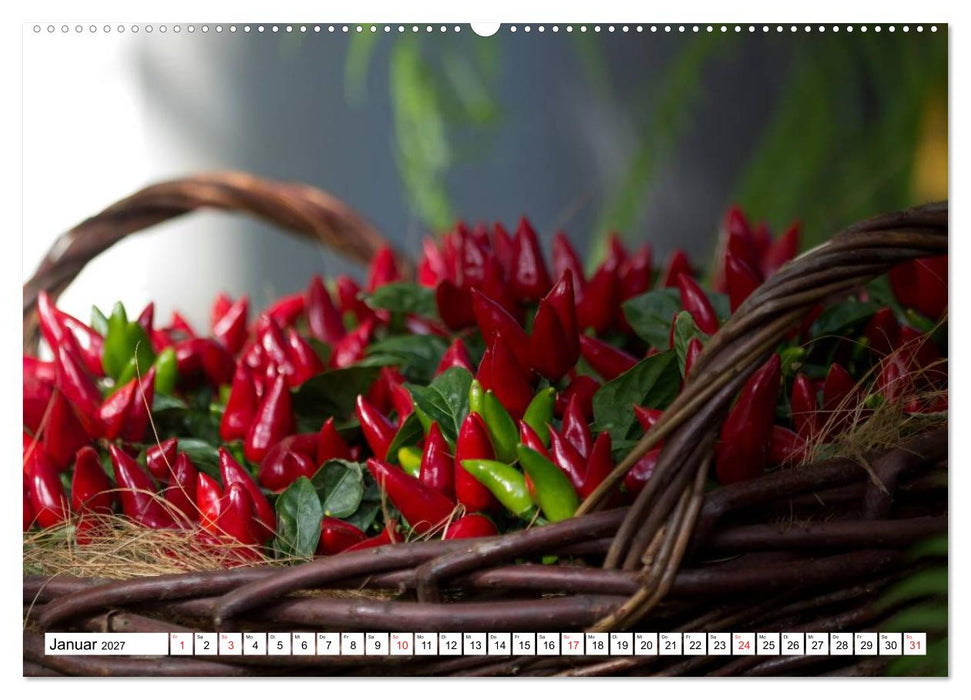Viewport: 971px width, 700px height.
Task: Select date 7 in the calendar strip
Action: [x=328, y=644]
